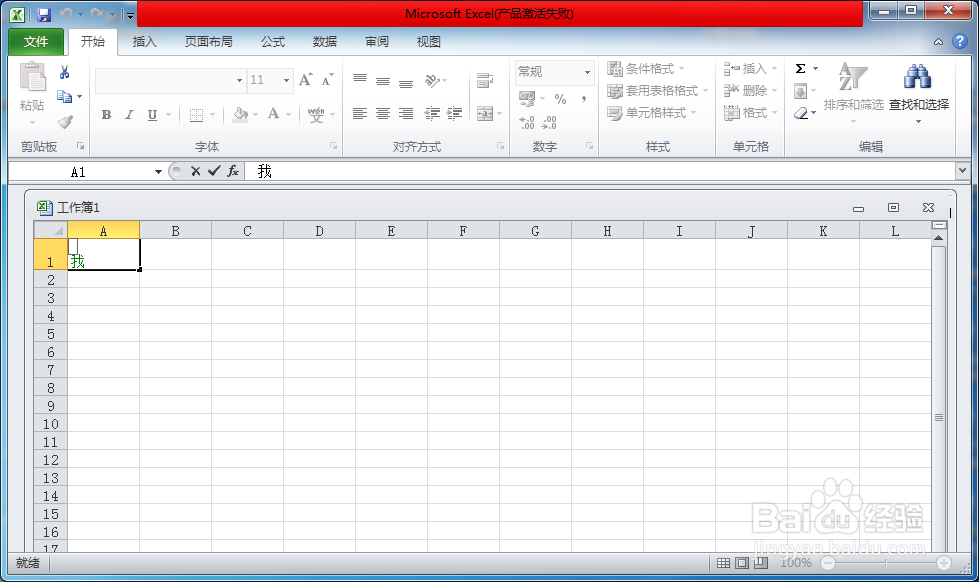979x582 pixels.
Task: Open Sort and Filter (排序和筛选)
Action: (853, 92)
